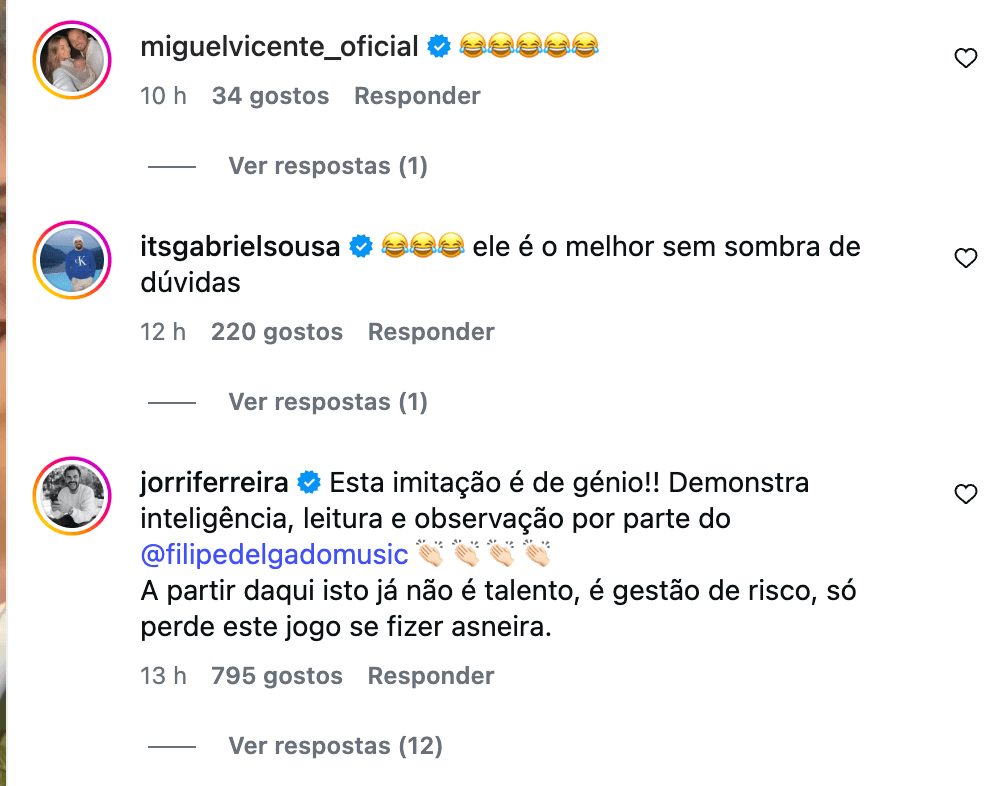
Task: Like itsgabrielsousa's comment with the heart
Action: [x=965, y=259]
